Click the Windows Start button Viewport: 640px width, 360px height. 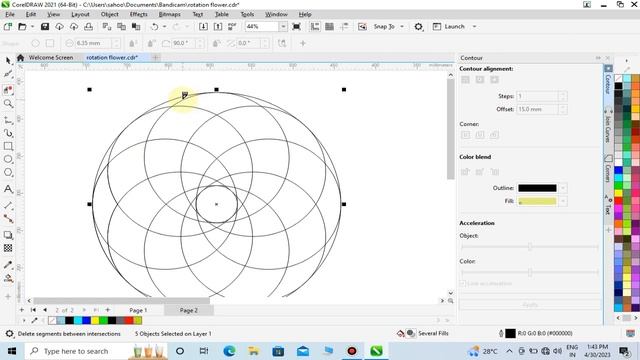(12, 351)
